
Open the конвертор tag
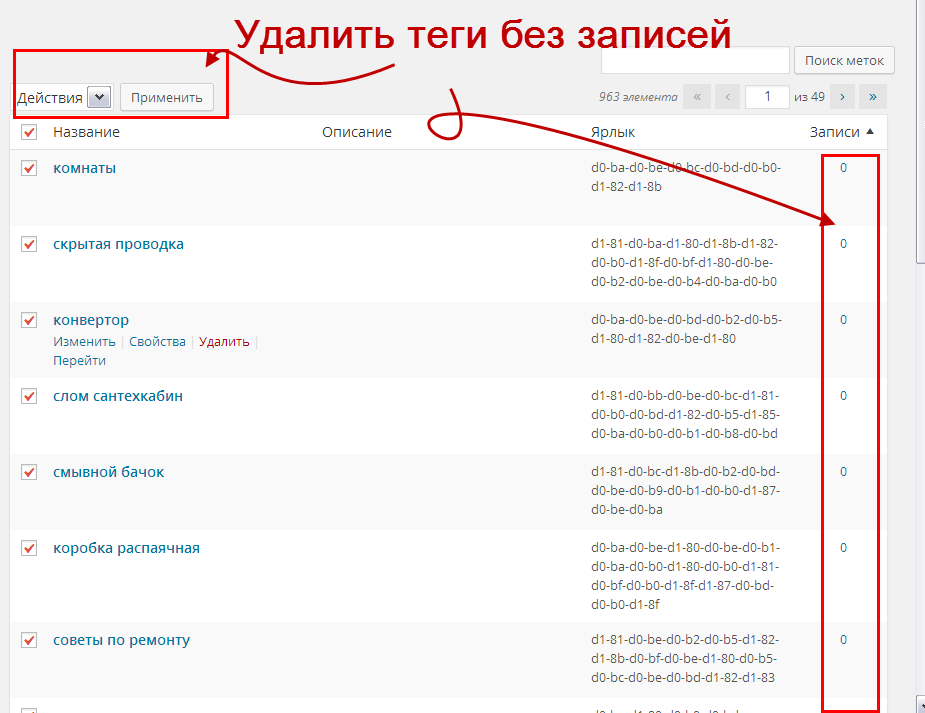91,320
